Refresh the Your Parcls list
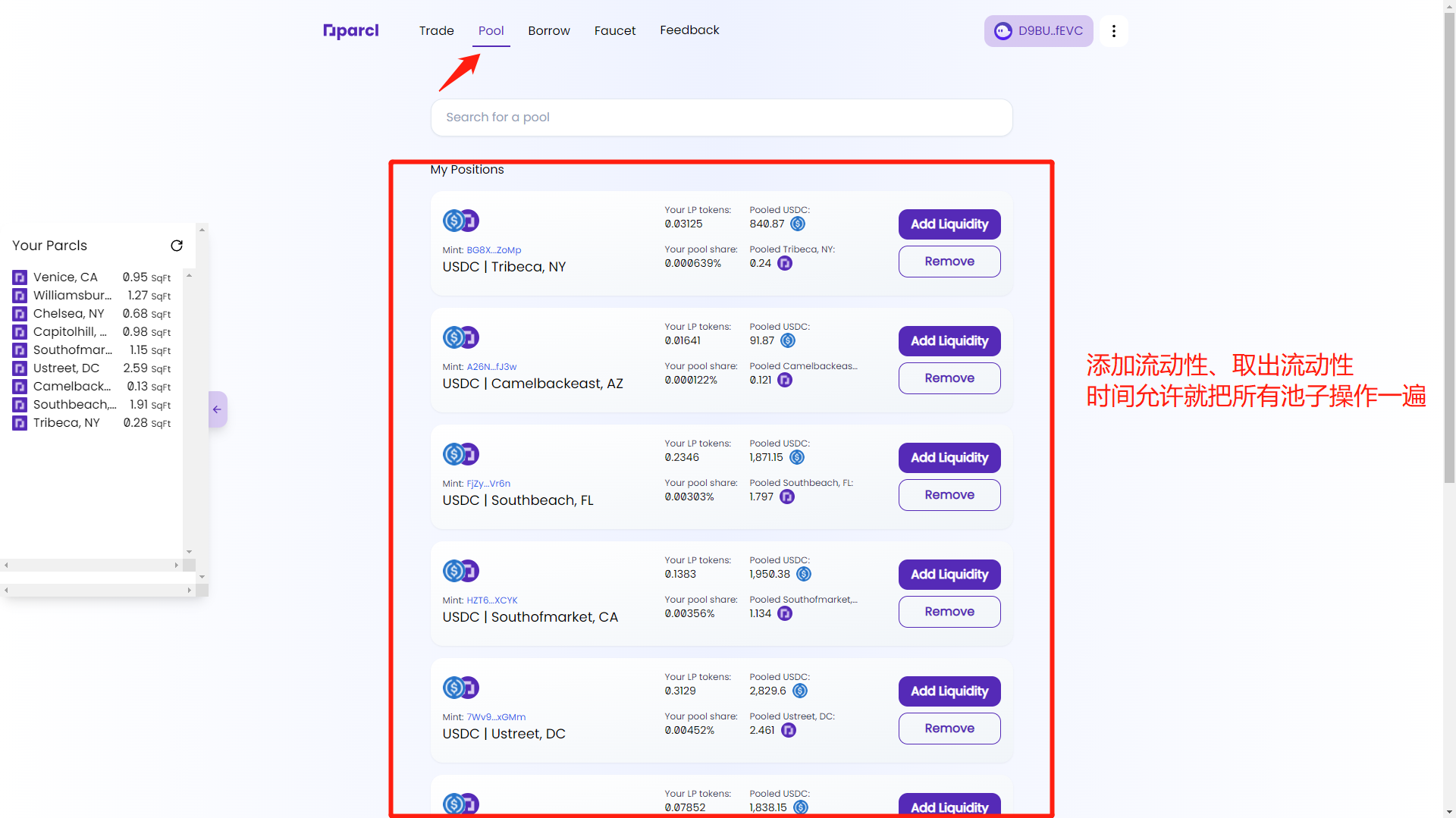 [x=177, y=246]
